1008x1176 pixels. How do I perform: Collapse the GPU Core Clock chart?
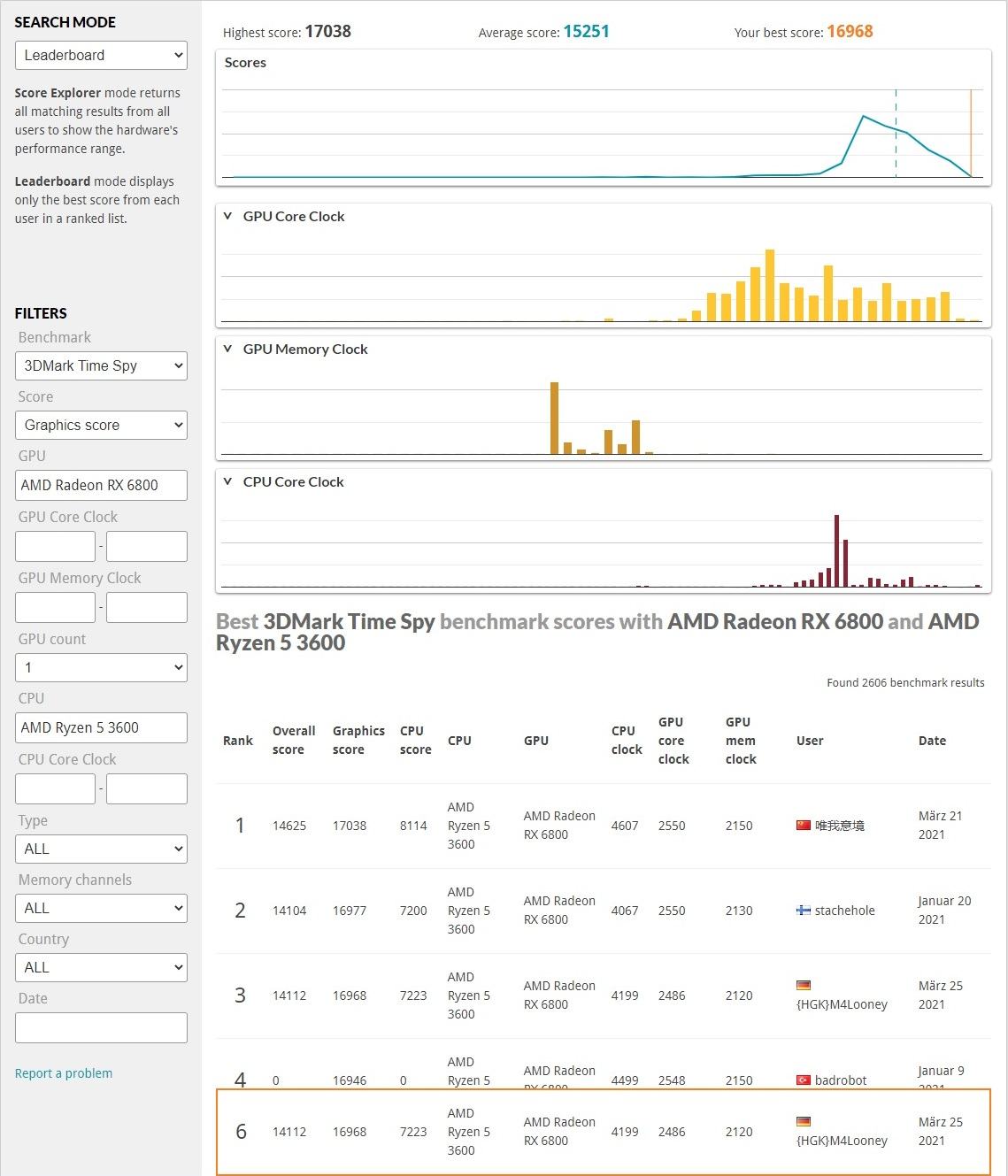(227, 216)
